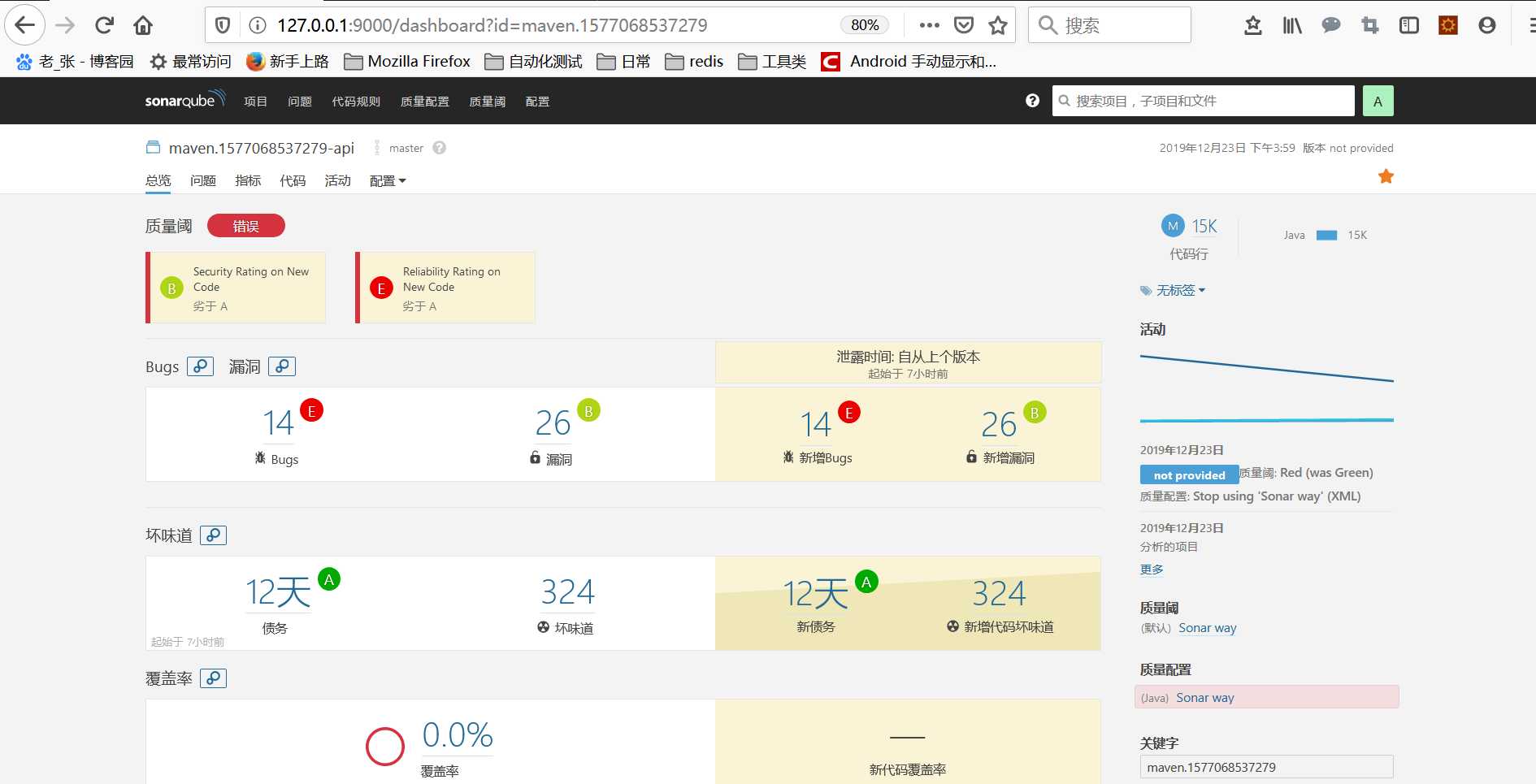Switch to the 问题 project tab
1536x784 pixels.
203,180
